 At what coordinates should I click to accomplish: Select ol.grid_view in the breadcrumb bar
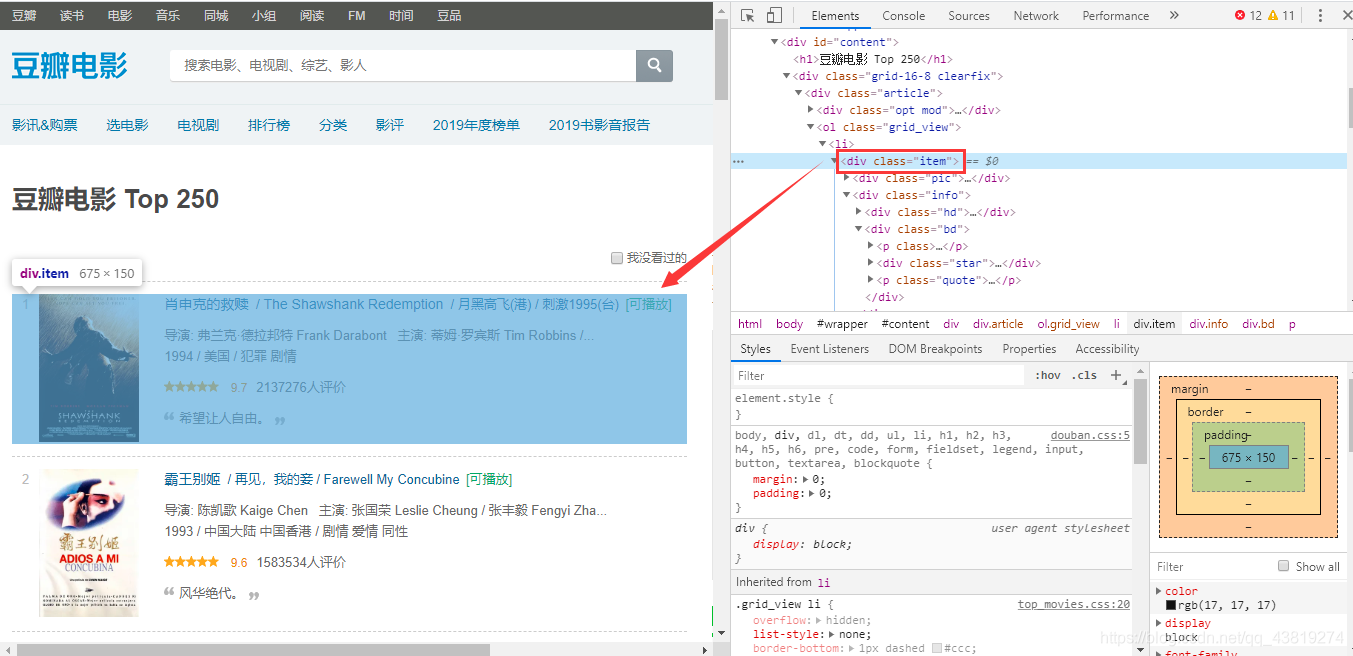[x=1068, y=324]
